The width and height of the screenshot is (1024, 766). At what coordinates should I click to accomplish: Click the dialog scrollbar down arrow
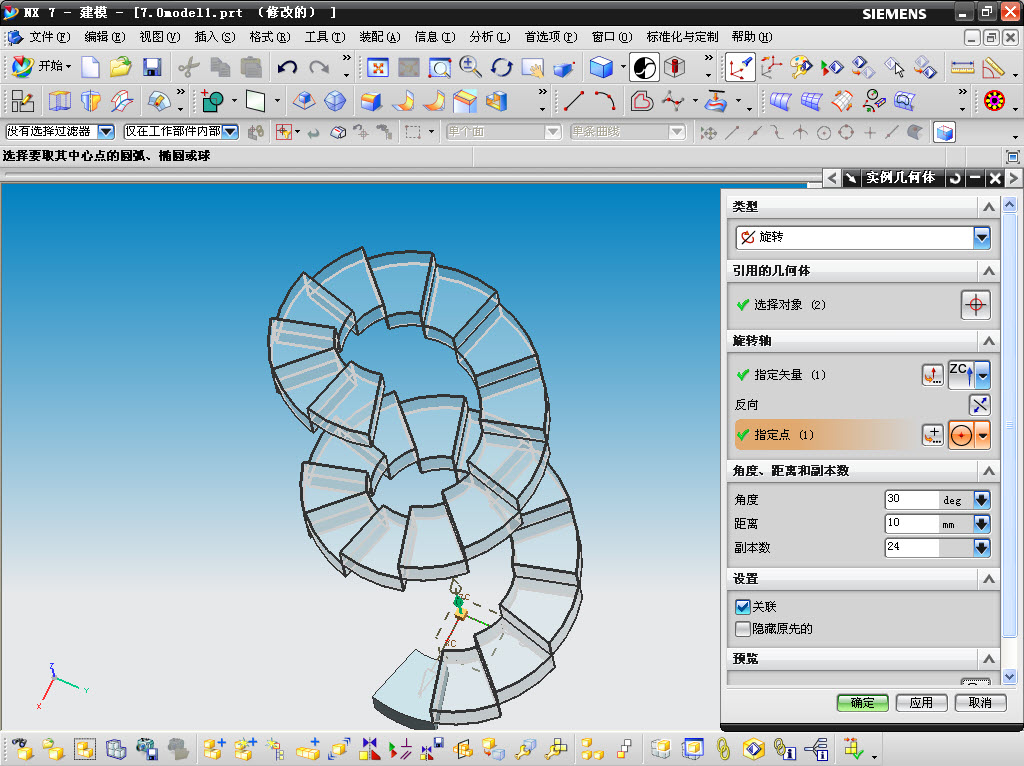click(1010, 677)
